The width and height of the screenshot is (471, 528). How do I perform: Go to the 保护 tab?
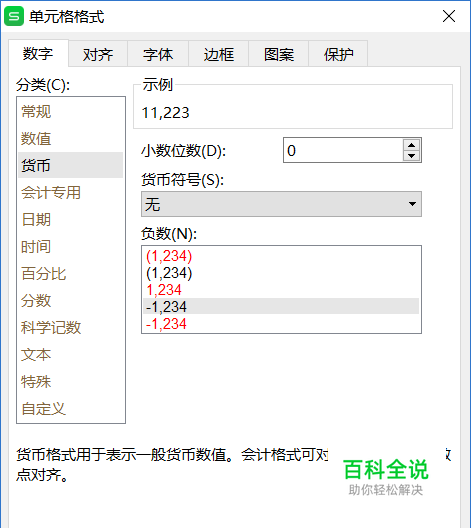click(338, 54)
